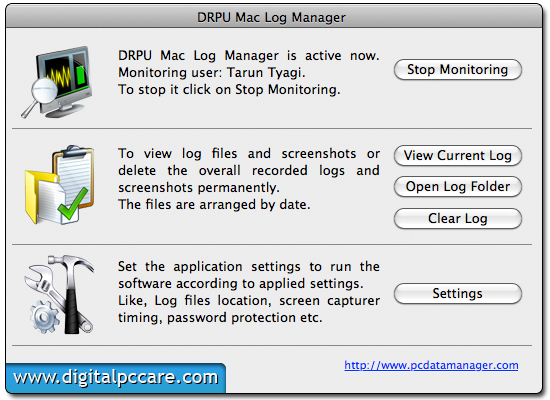This screenshot has height=400, width=550.
Task: Click the hammer tools icon
Action: [x=74, y=293]
